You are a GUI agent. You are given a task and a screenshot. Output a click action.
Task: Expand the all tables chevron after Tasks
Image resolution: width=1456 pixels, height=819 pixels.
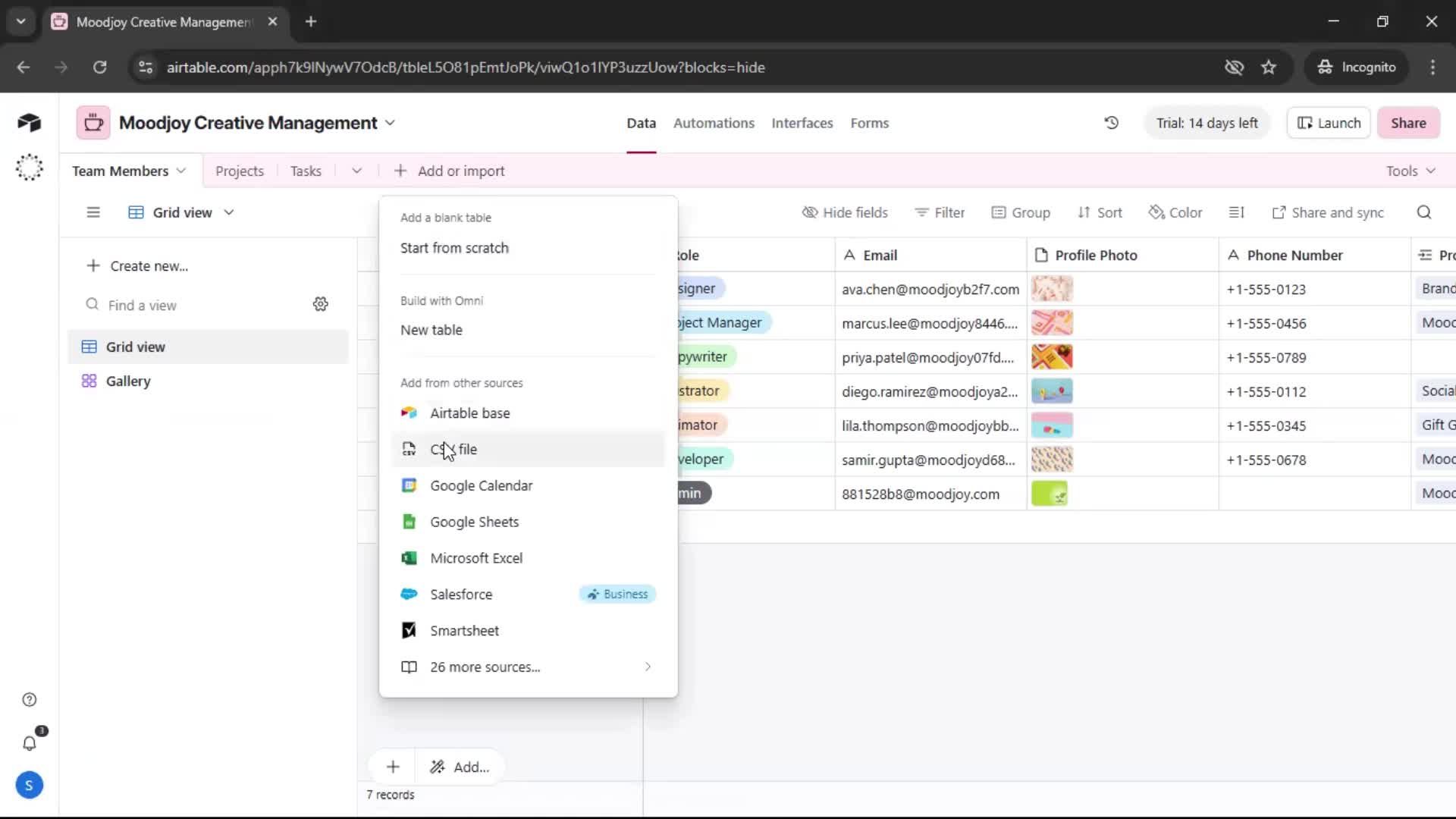coord(356,171)
